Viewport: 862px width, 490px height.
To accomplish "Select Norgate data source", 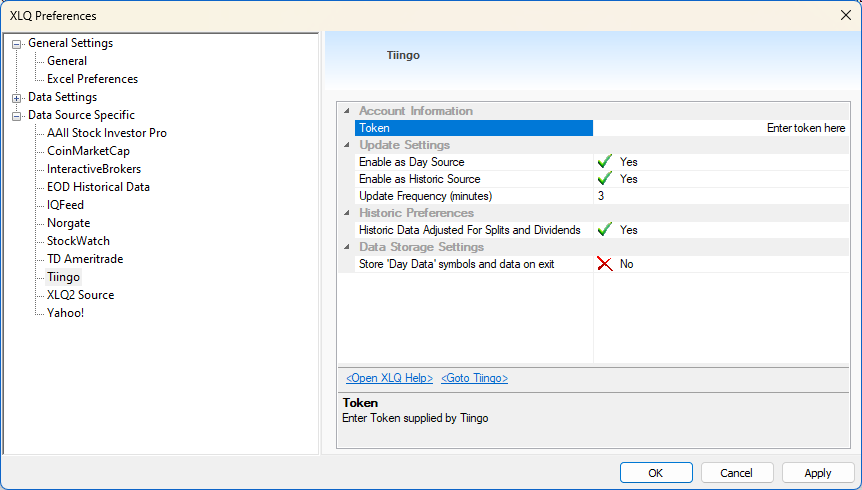I will point(69,223).
